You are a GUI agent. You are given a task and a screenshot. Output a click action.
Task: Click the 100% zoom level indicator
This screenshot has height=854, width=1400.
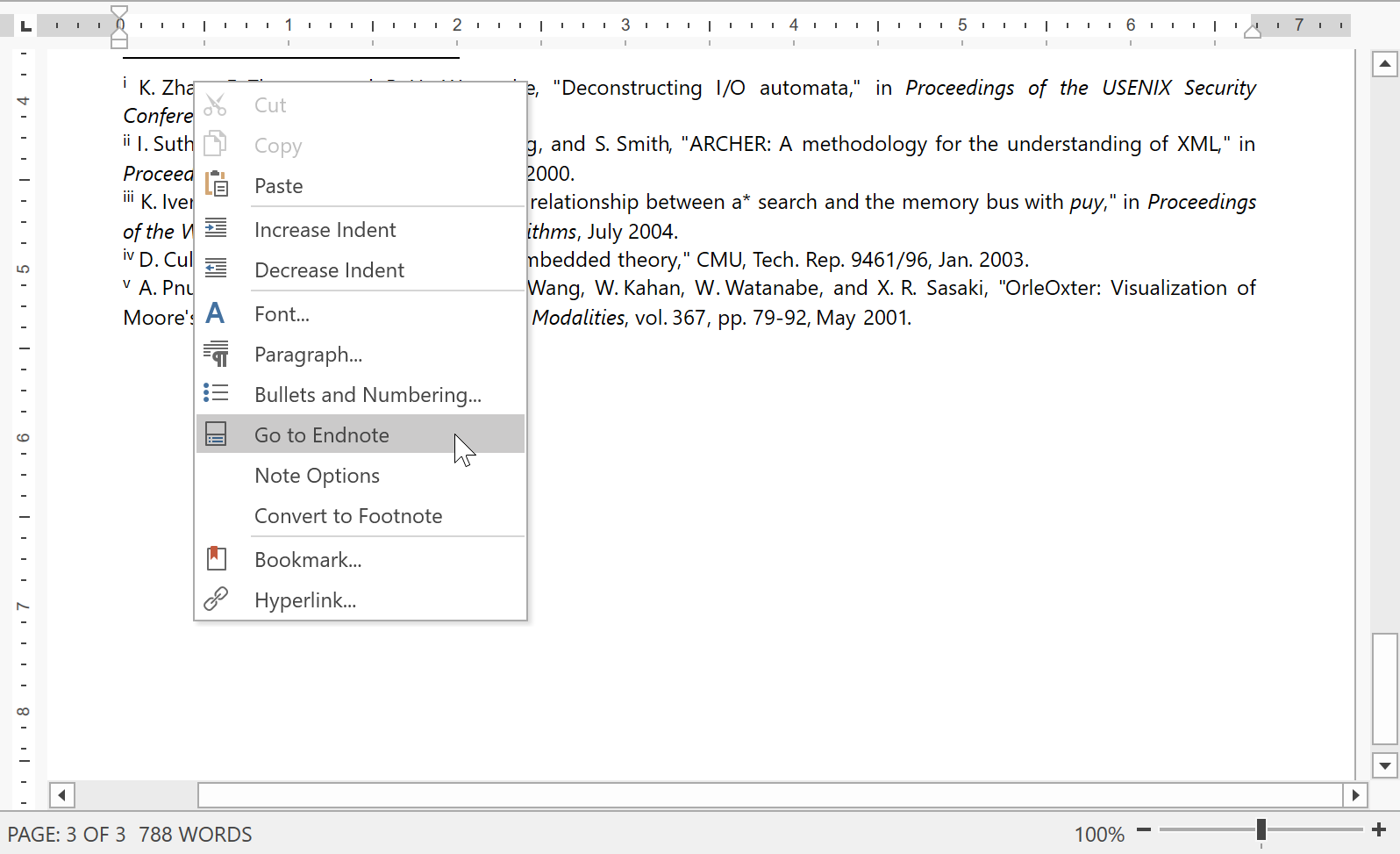tap(1099, 835)
